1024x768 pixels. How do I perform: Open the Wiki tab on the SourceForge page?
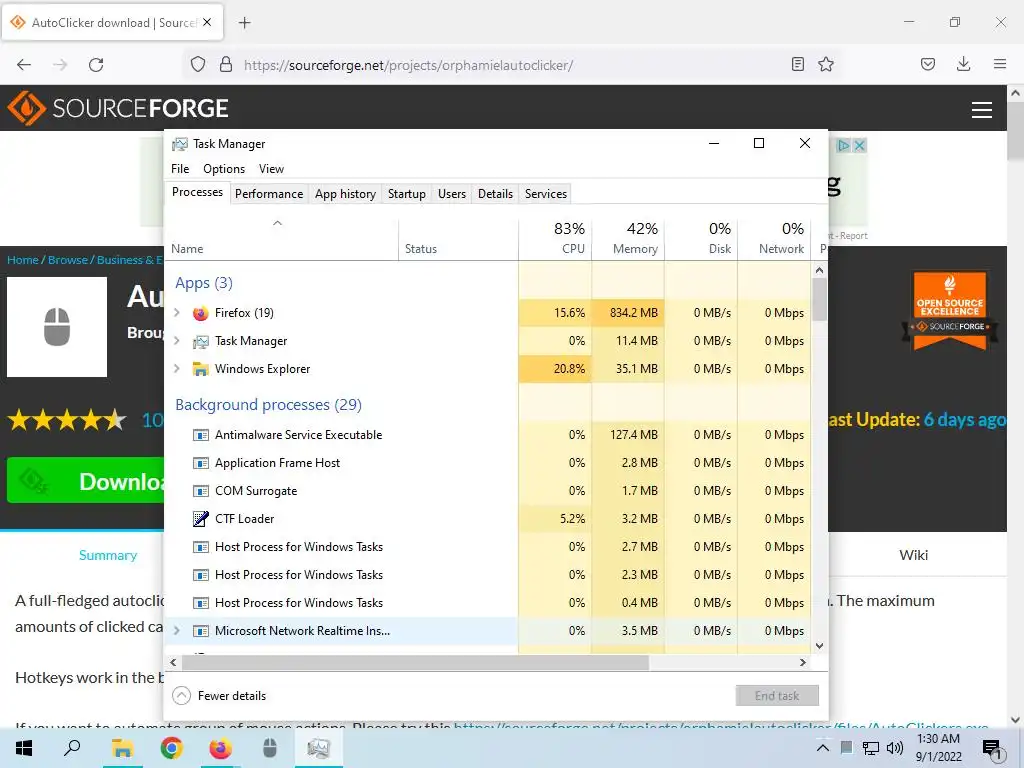(x=913, y=555)
